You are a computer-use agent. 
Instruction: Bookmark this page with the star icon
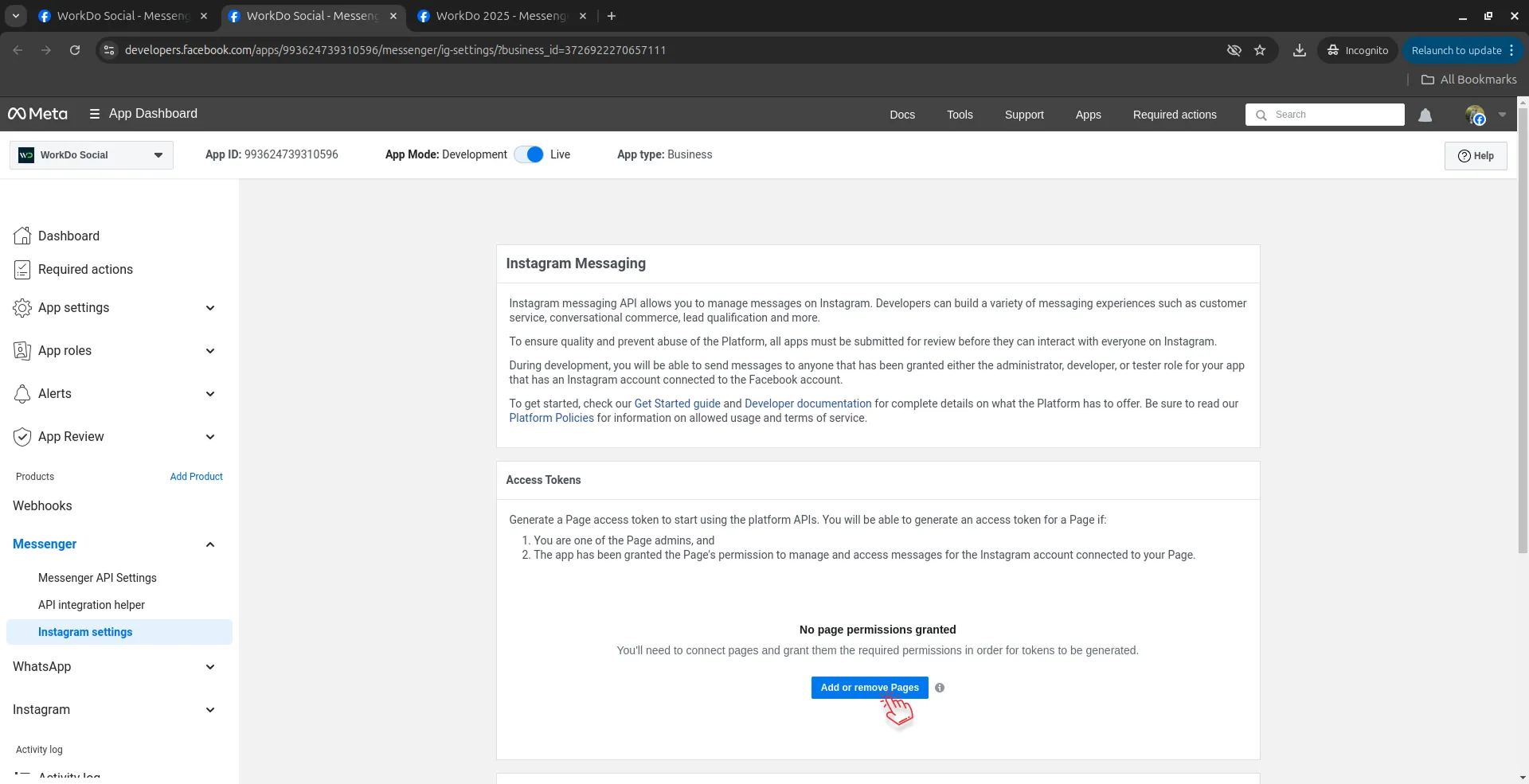point(1260,50)
